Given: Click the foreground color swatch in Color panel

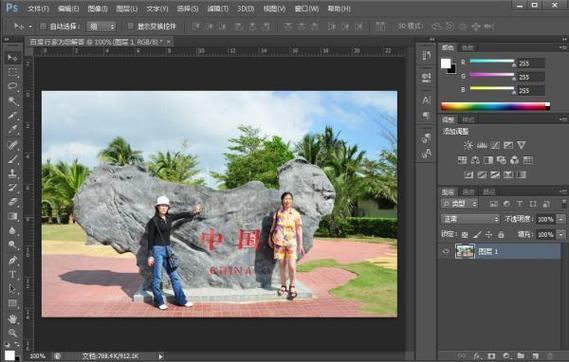Looking at the screenshot, I should pyautogui.click(x=446, y=63).
